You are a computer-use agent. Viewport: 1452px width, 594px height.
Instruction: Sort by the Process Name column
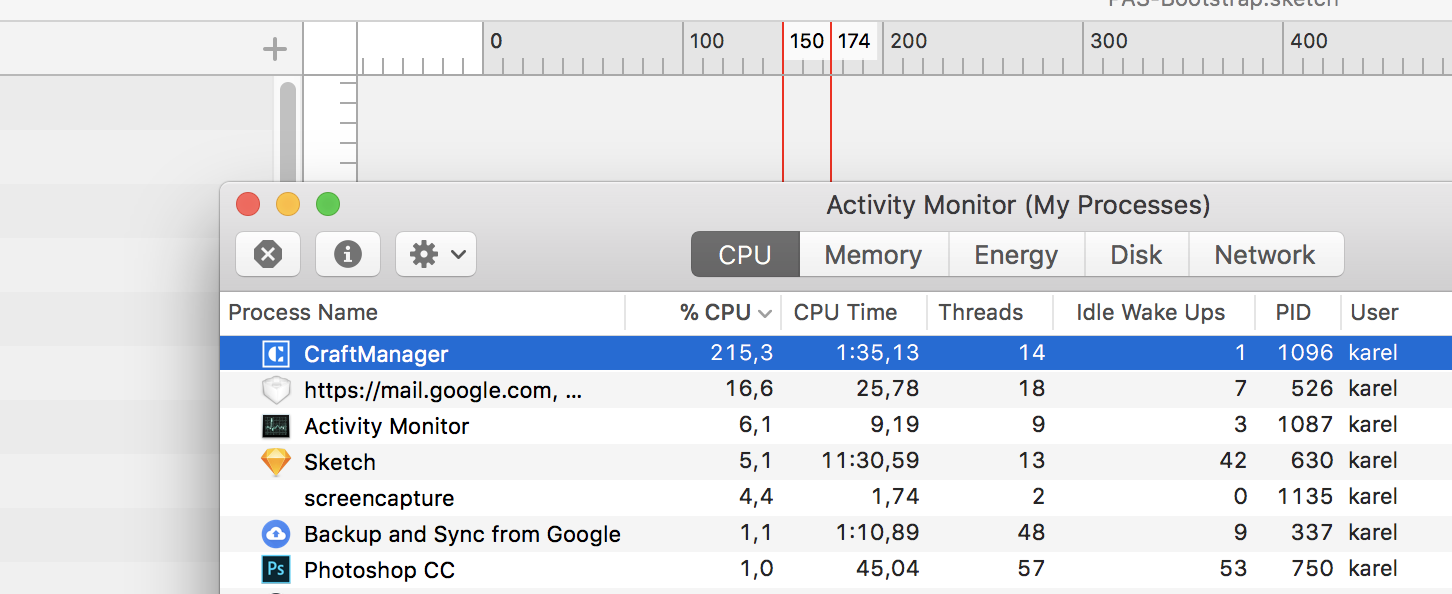303,312
